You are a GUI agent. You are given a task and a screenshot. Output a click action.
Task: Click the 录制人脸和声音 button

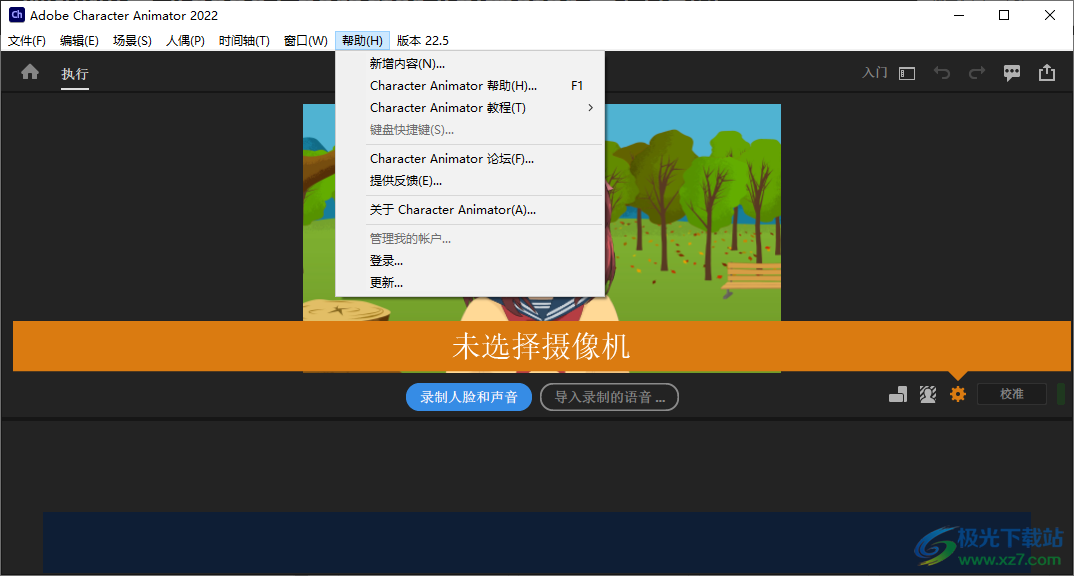(x=469, y=397)
